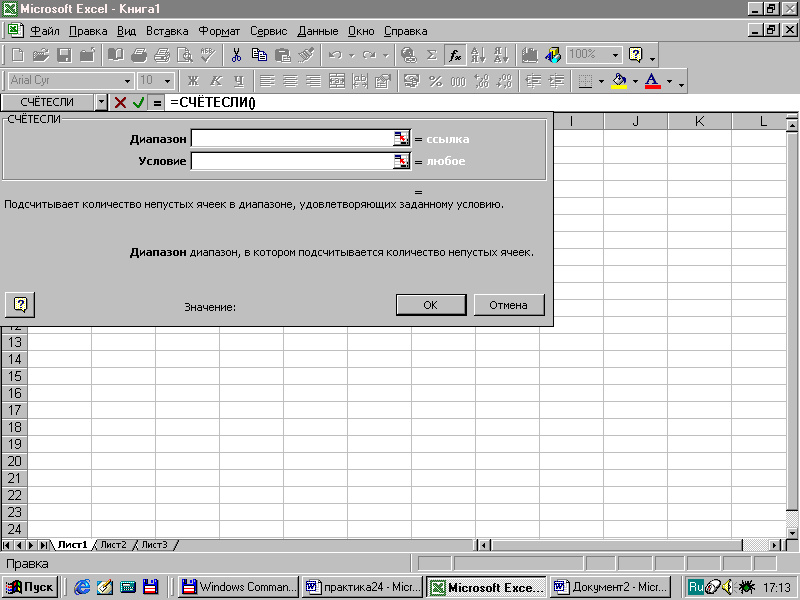Expand the Arial Cyr font dropdown

[128, 81]
